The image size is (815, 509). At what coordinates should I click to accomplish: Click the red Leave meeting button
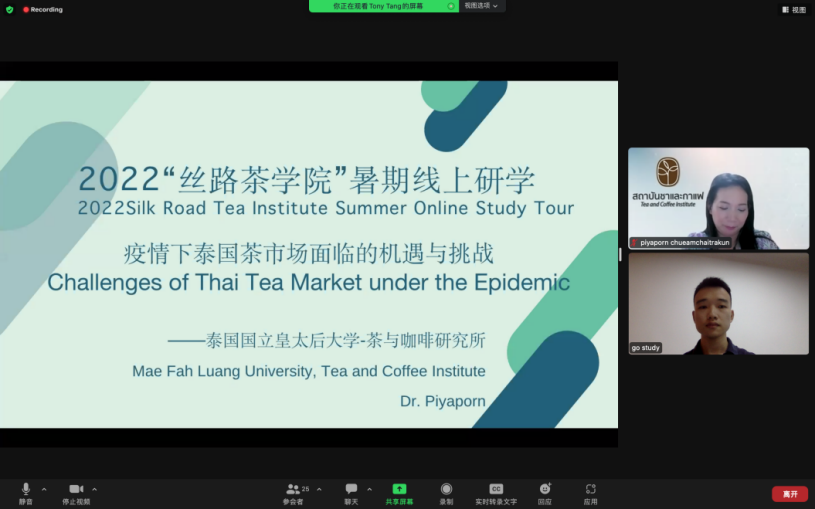[x=790, y=494]
